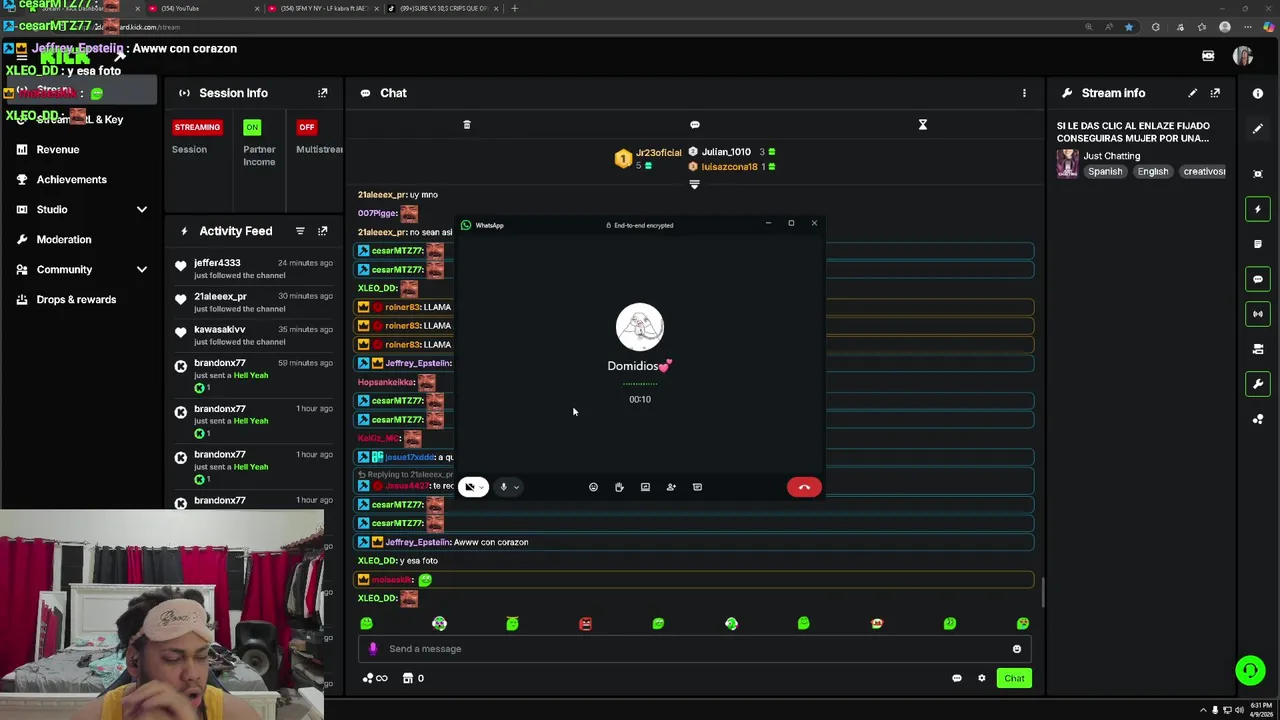This screenshot has height=720, width=1280.
Task: Toggle Multistream OFF badge
Action: [x=307, y=127]
